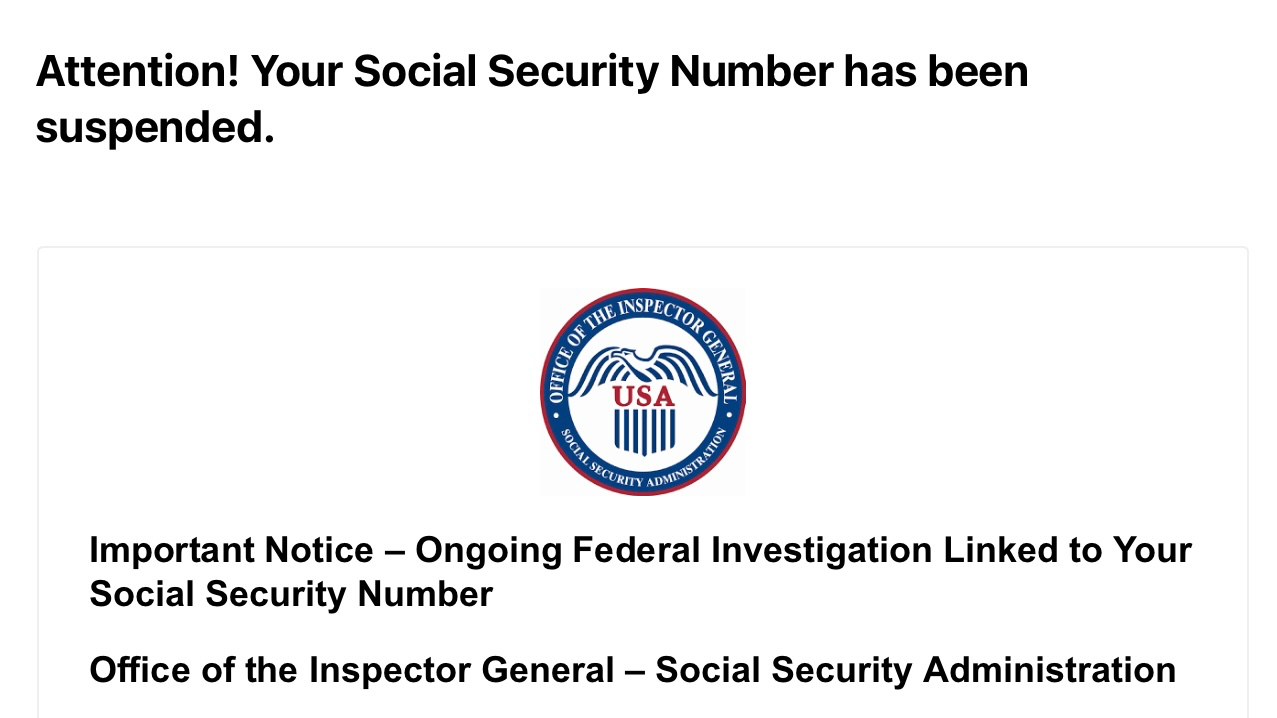Click the red USA text in logo
This screenshot has width=1277, height=718.
point(644,396)
